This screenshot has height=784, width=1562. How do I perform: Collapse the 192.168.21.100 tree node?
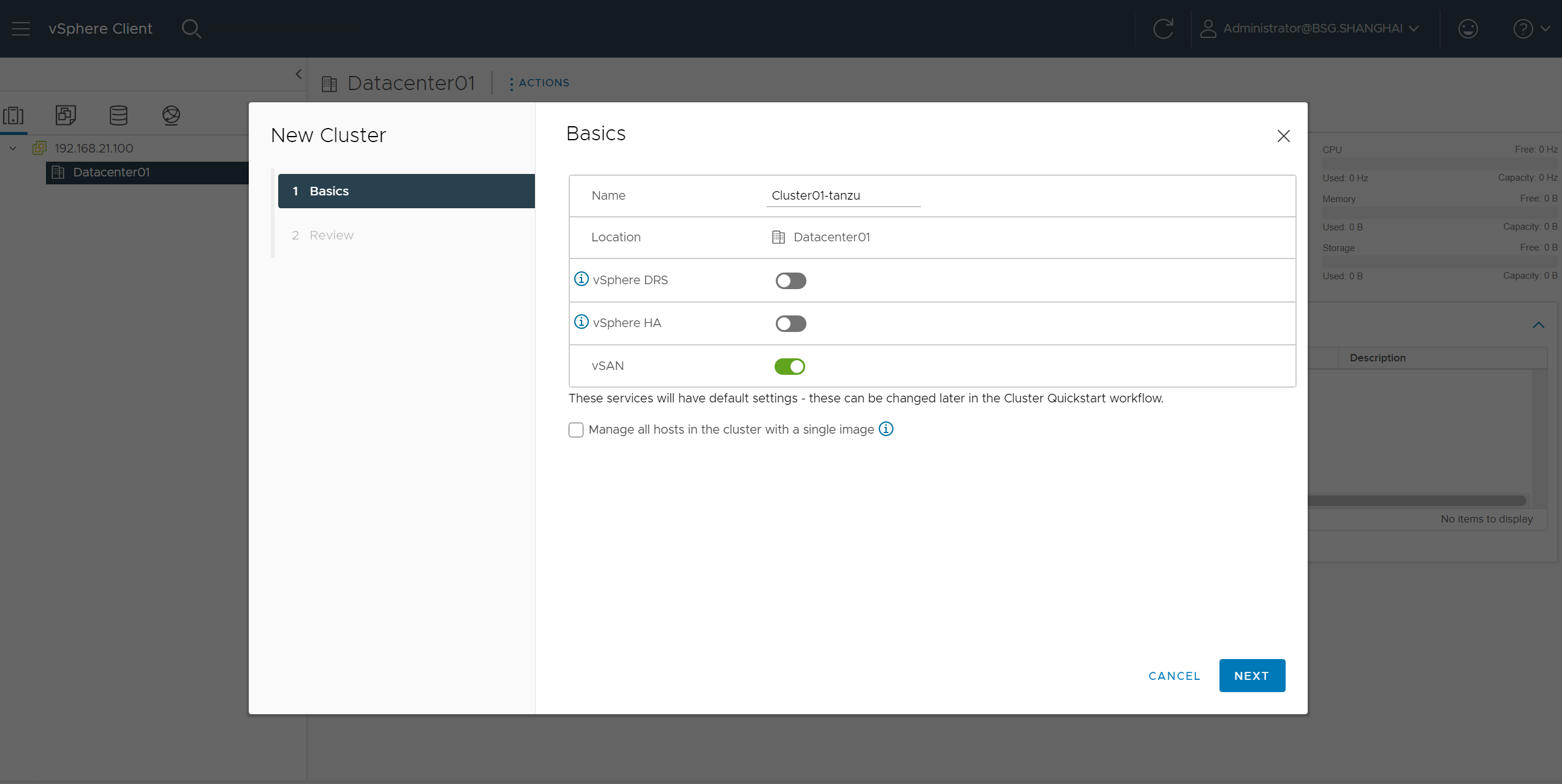coord(13,148)
